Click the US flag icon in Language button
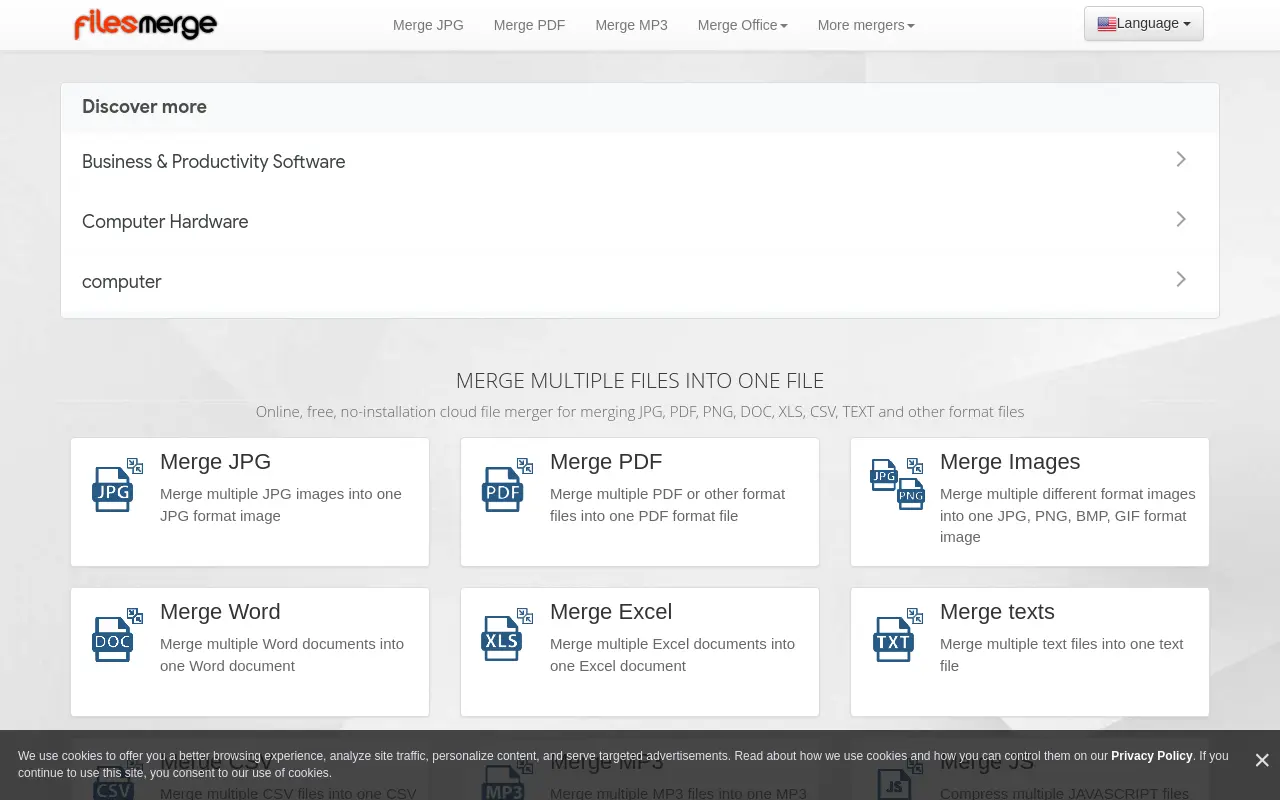 pos(1107,24)
